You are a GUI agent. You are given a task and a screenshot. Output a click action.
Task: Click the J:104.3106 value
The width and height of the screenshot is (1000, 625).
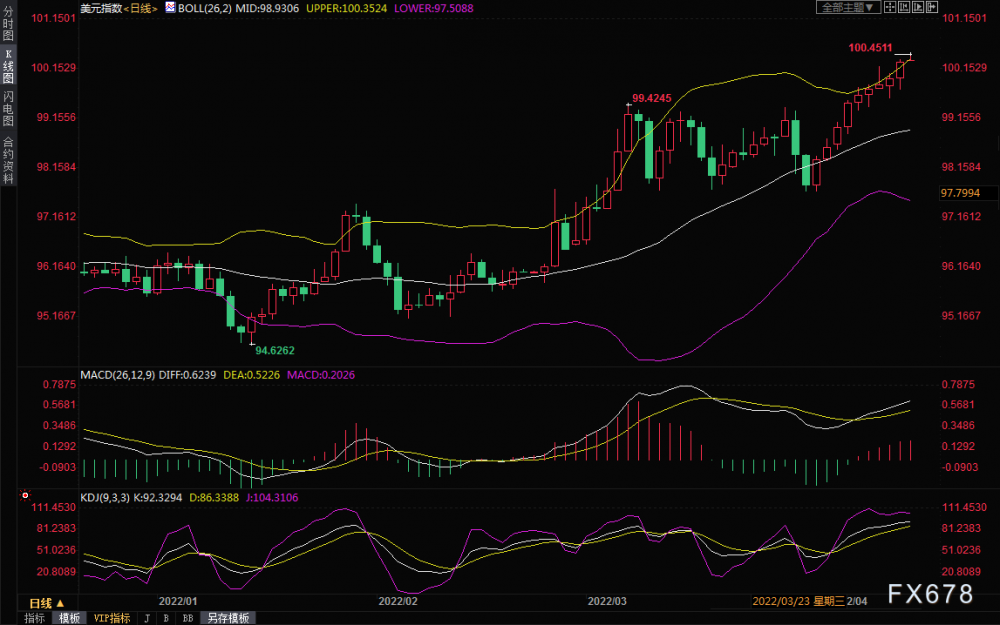pos(272,497)
